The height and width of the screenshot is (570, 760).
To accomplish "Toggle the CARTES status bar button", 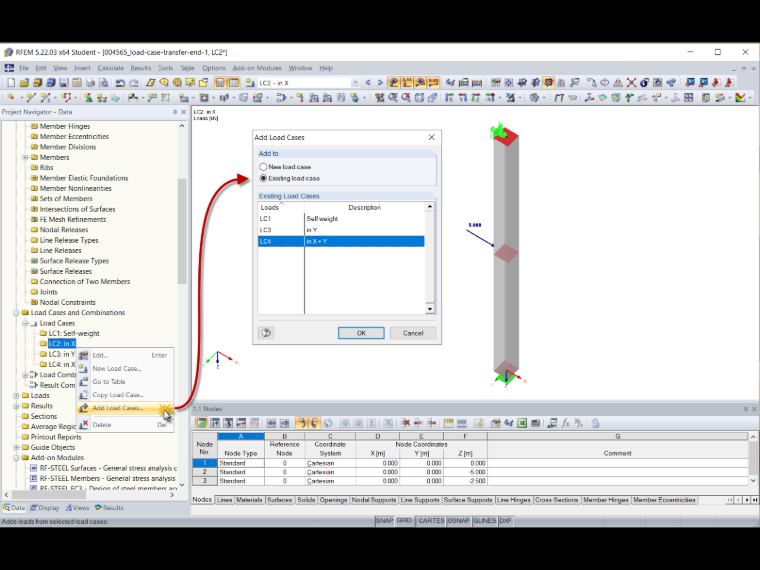I will click(x=431, y=521).
